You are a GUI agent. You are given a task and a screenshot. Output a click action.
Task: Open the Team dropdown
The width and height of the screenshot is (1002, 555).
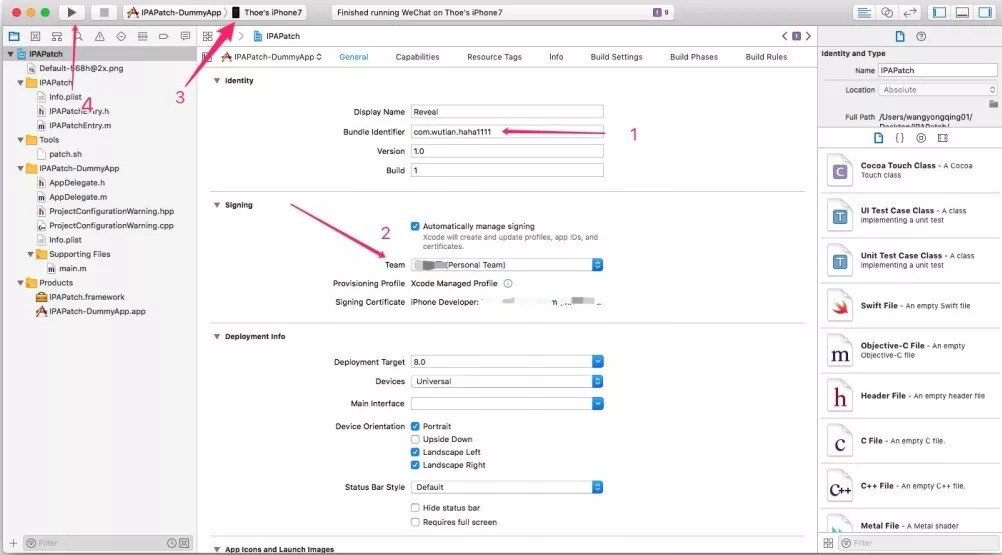pyautogui.click(x=507, y=265)
